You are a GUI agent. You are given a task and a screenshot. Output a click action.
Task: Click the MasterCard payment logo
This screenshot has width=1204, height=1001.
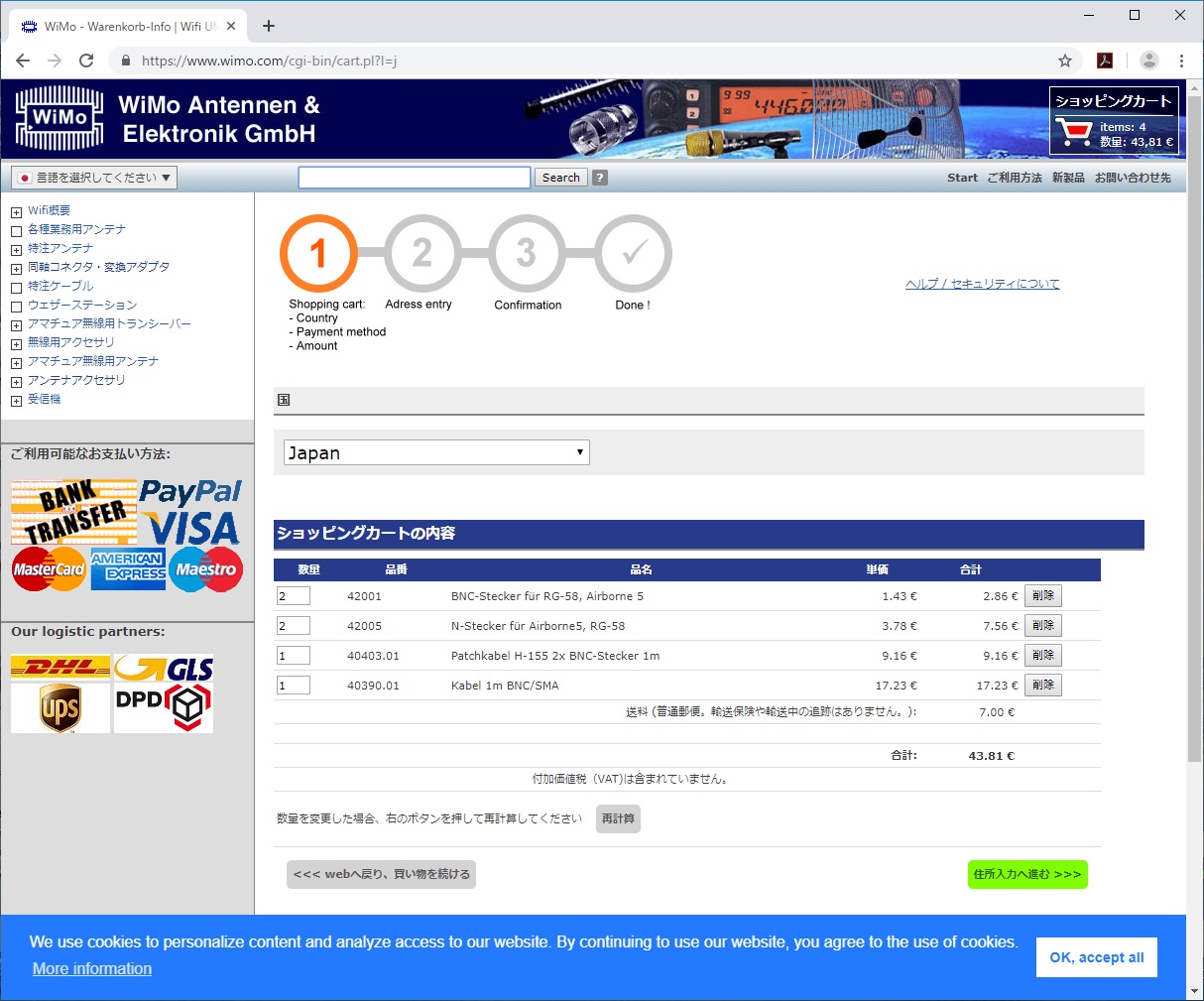[x=49, y=569]
